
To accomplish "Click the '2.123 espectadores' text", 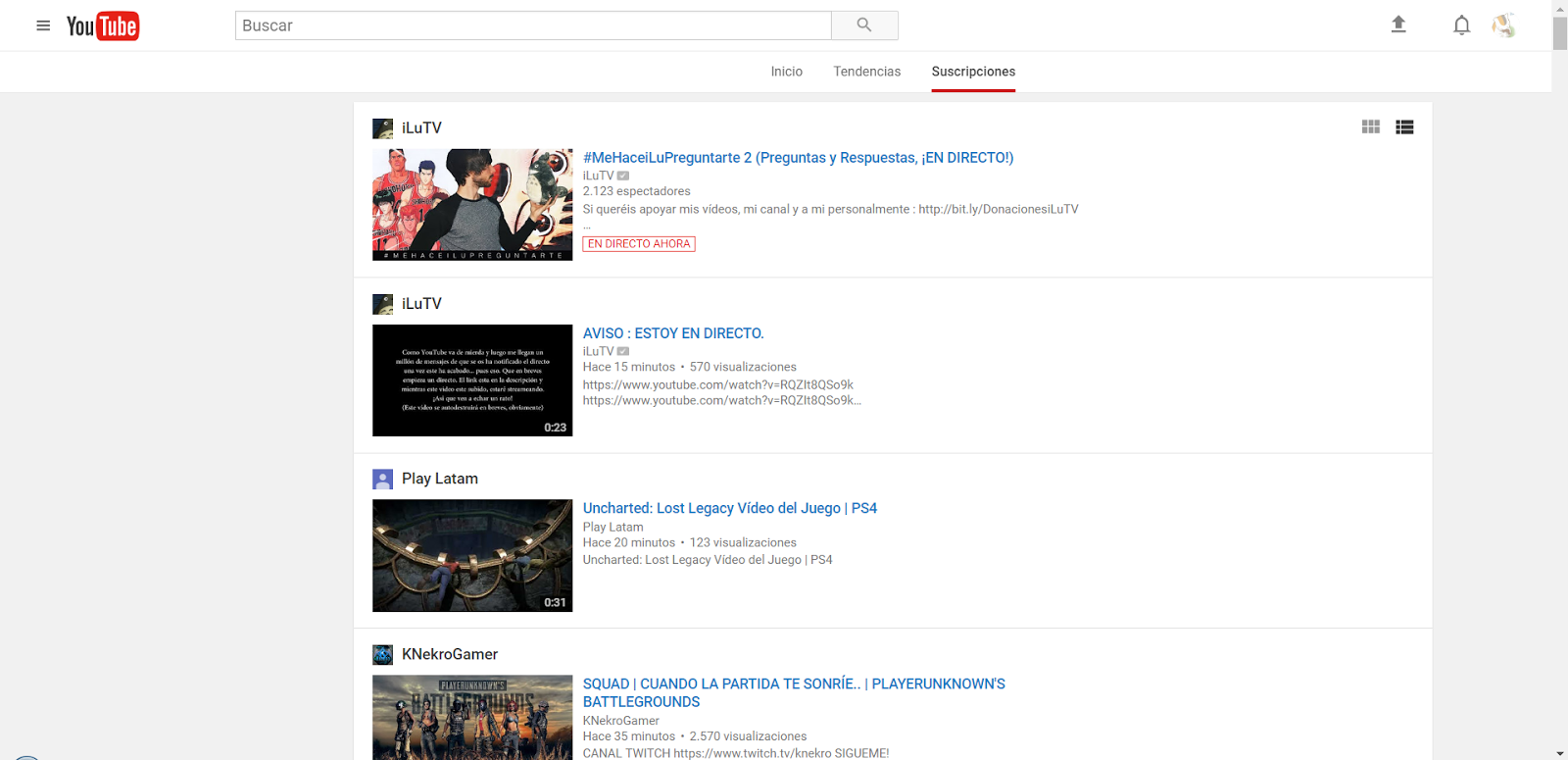I will 637,191.
